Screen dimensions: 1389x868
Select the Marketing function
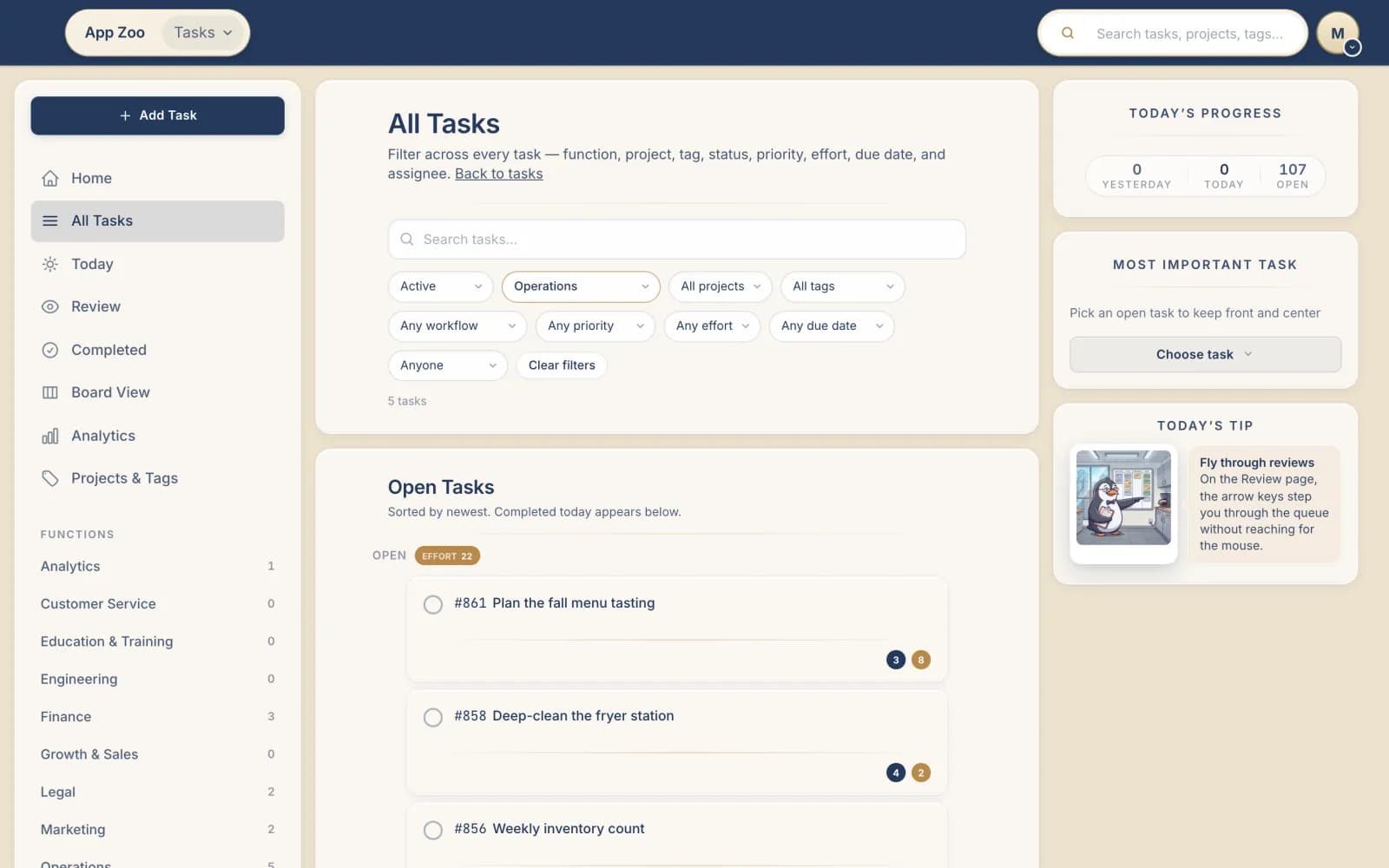coord(157,830)
